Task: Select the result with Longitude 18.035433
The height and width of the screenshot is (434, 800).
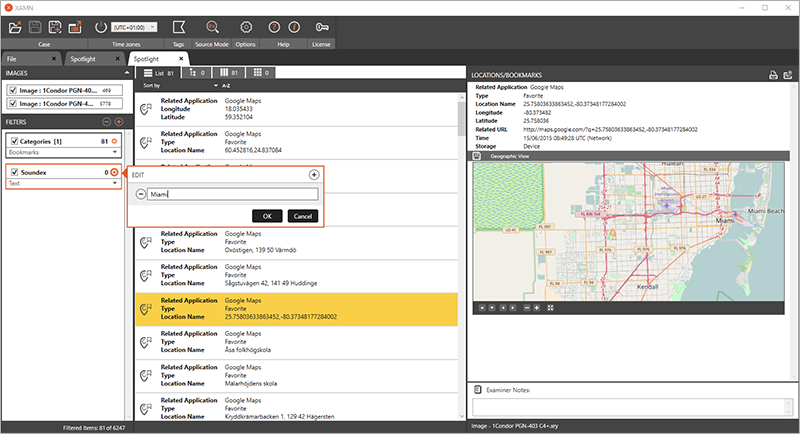Action: (x=296, y=109)
